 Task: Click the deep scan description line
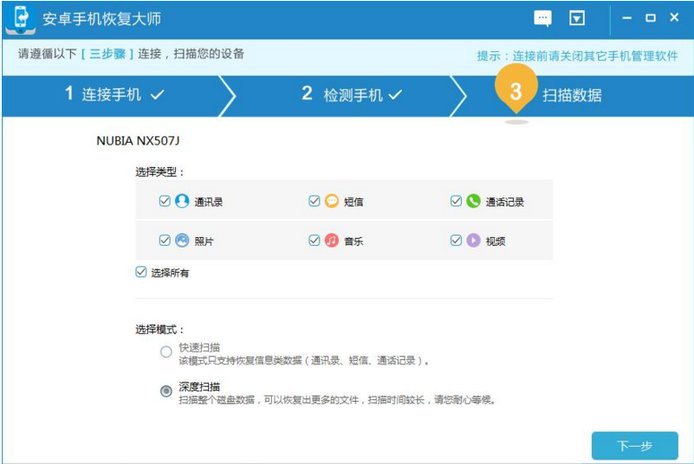[x=337, y=400]
